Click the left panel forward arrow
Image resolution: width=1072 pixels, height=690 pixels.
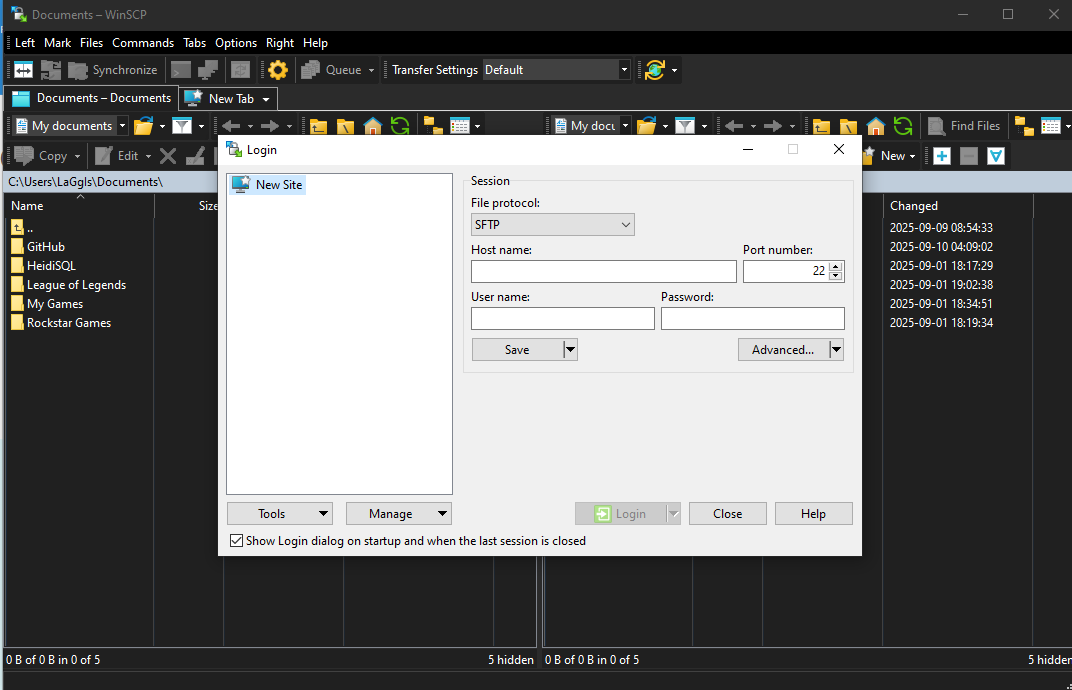point(270,126)
